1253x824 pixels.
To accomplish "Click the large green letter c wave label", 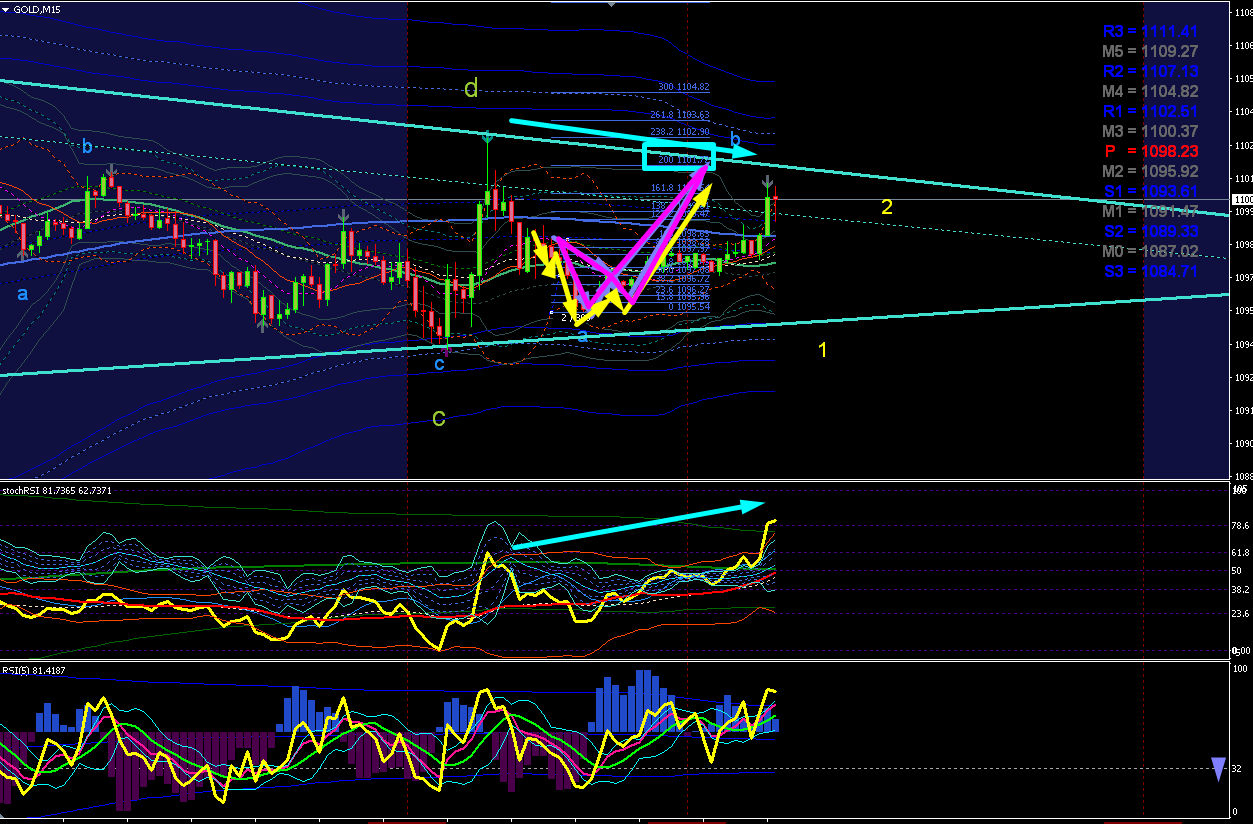I will pos(438,417).
